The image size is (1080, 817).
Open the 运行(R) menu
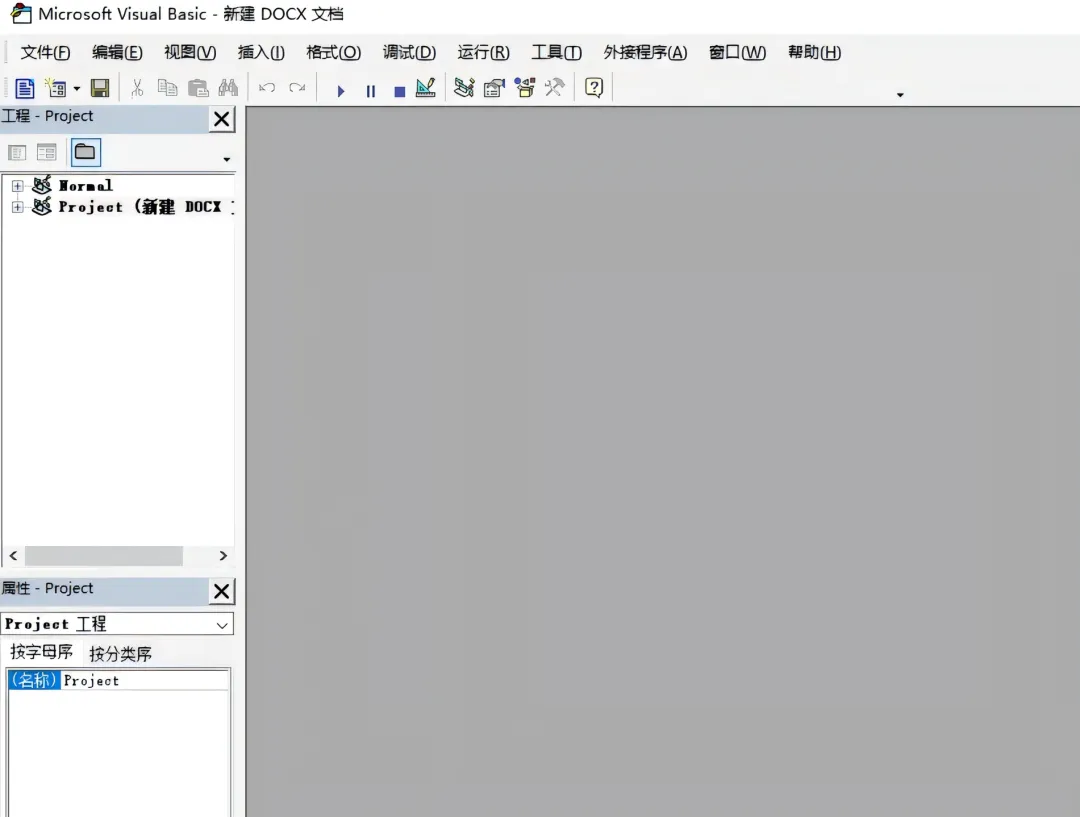484,52
